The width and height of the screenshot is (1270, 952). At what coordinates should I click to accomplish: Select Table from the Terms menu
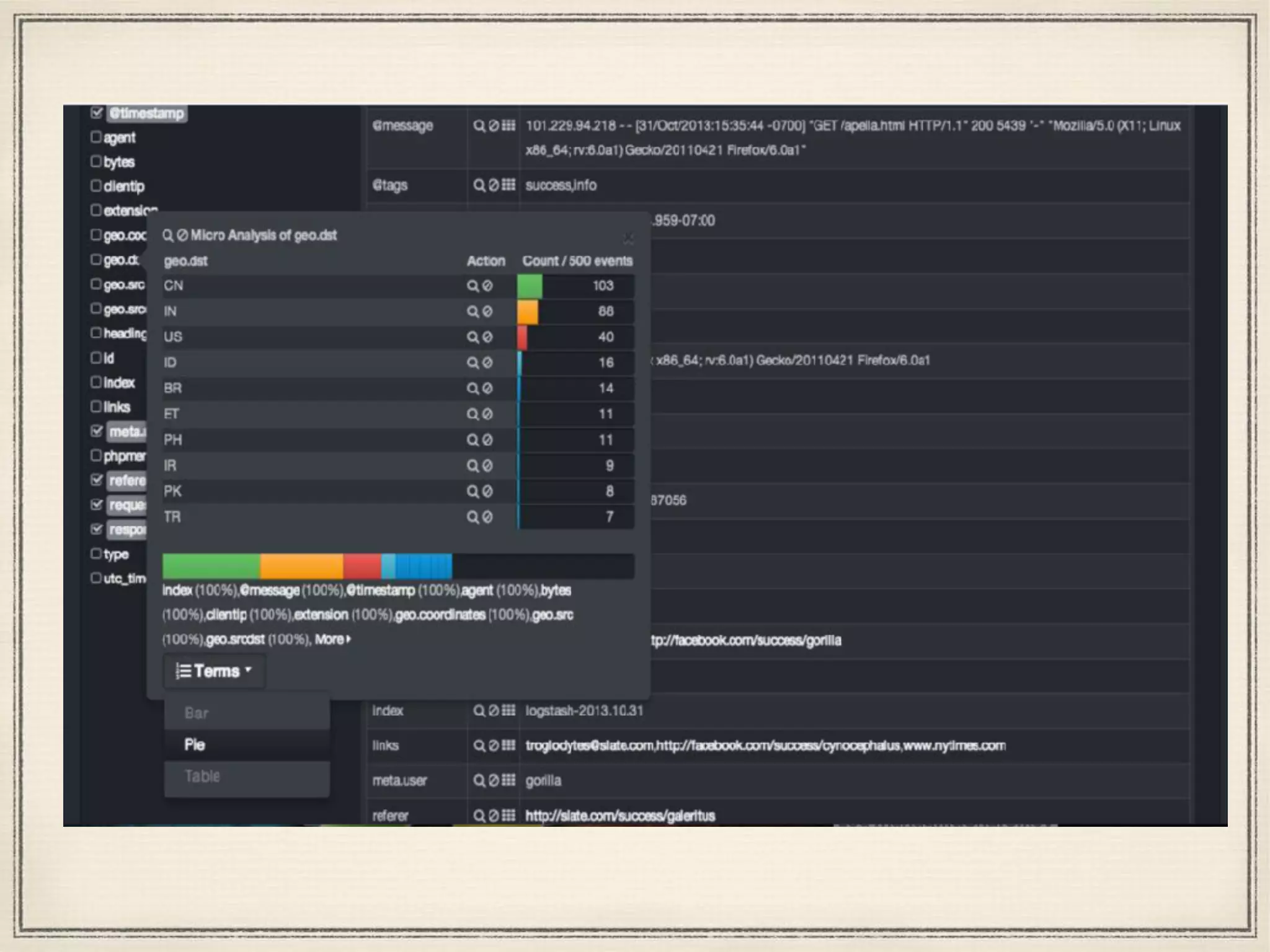(x=202, y=776)
